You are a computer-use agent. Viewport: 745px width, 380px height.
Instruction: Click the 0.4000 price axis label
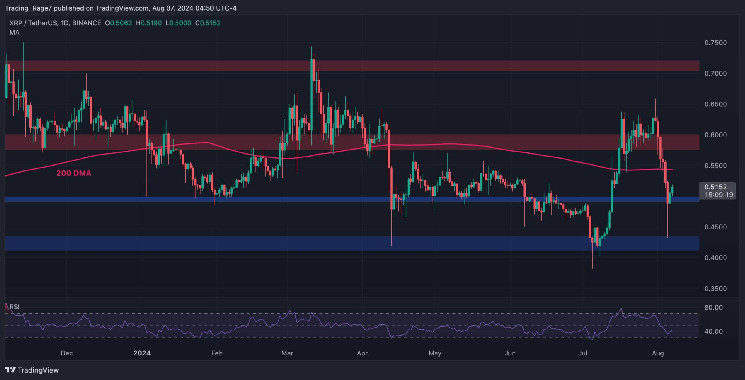coord(715,257)
